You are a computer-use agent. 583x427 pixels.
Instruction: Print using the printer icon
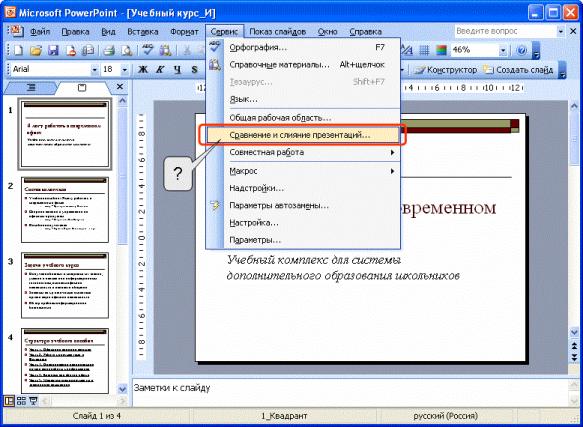(109, 50)
